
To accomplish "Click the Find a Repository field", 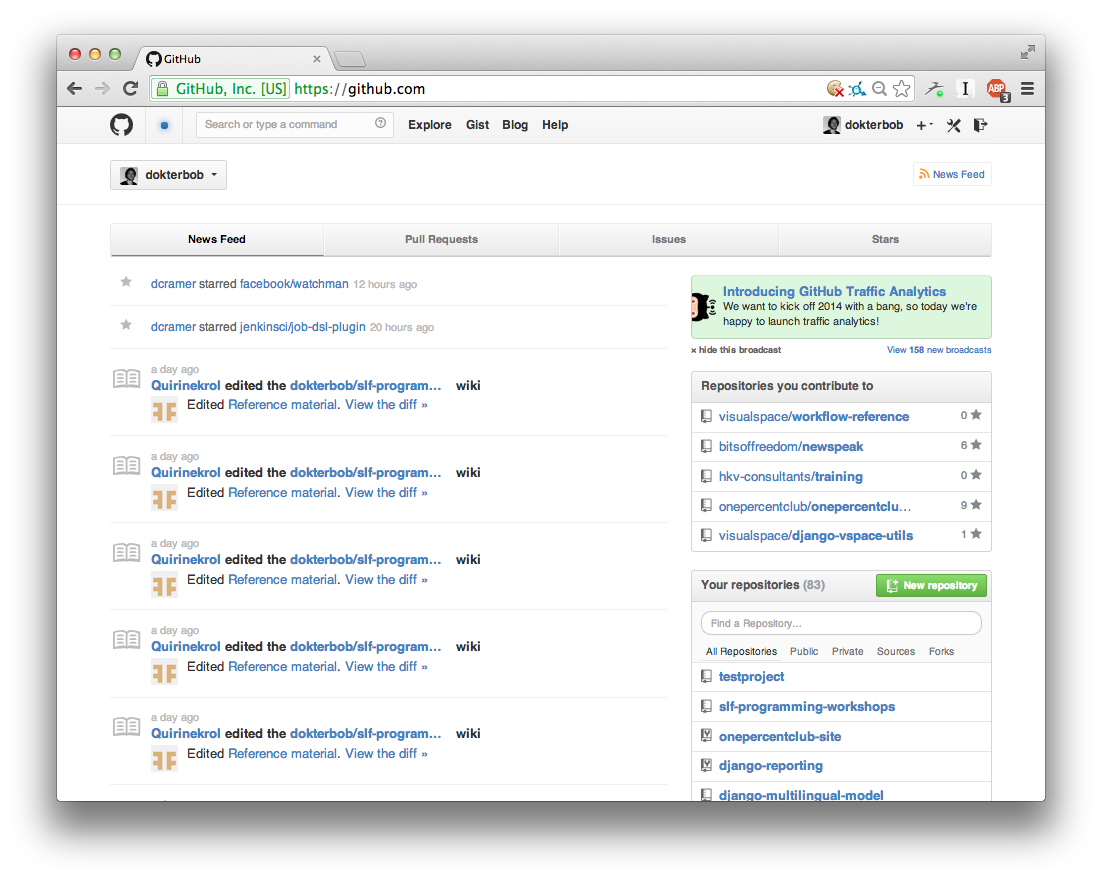I will (x=841, y=624).
